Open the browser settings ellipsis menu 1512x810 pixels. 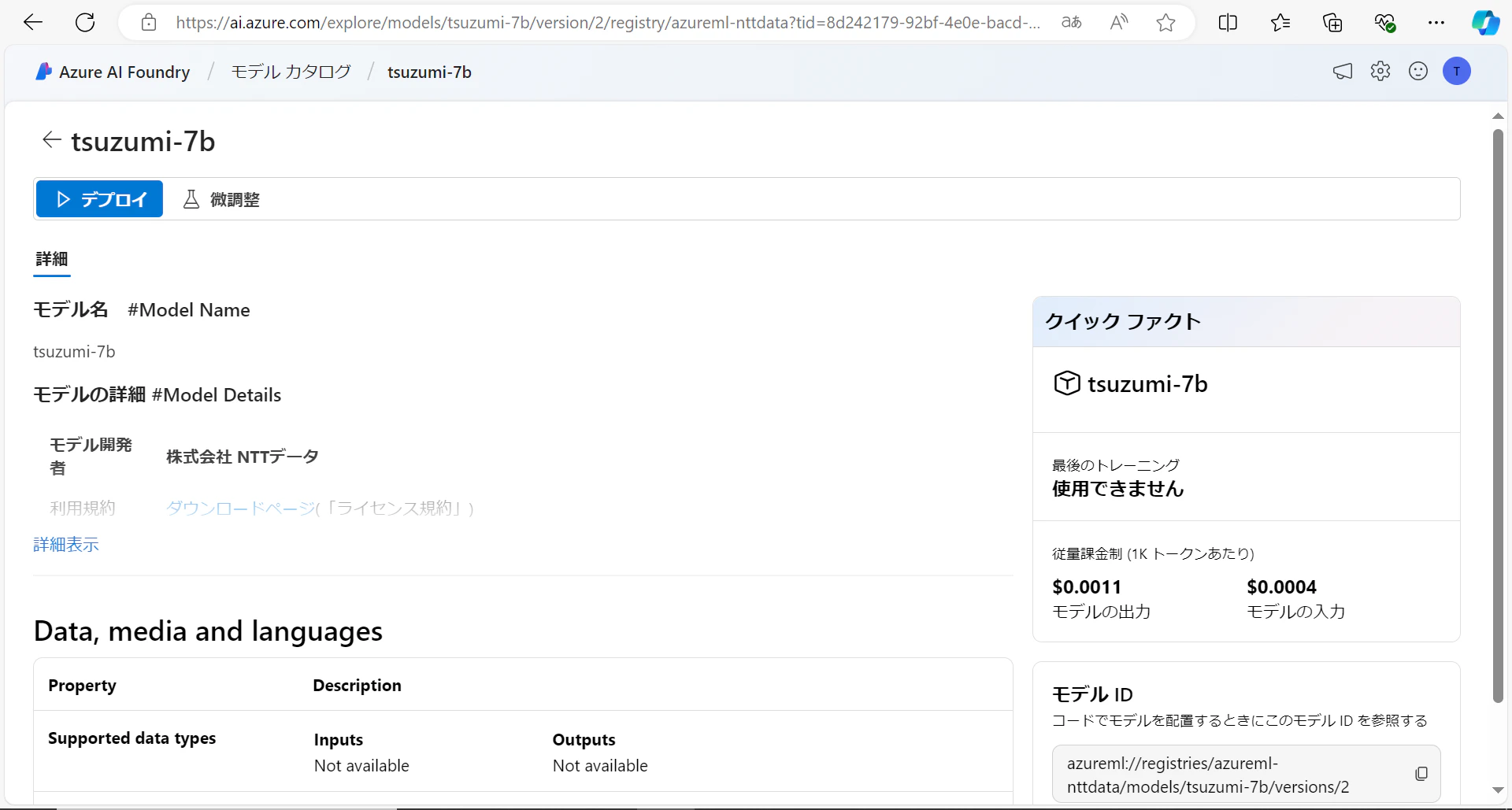(1436, 22)
